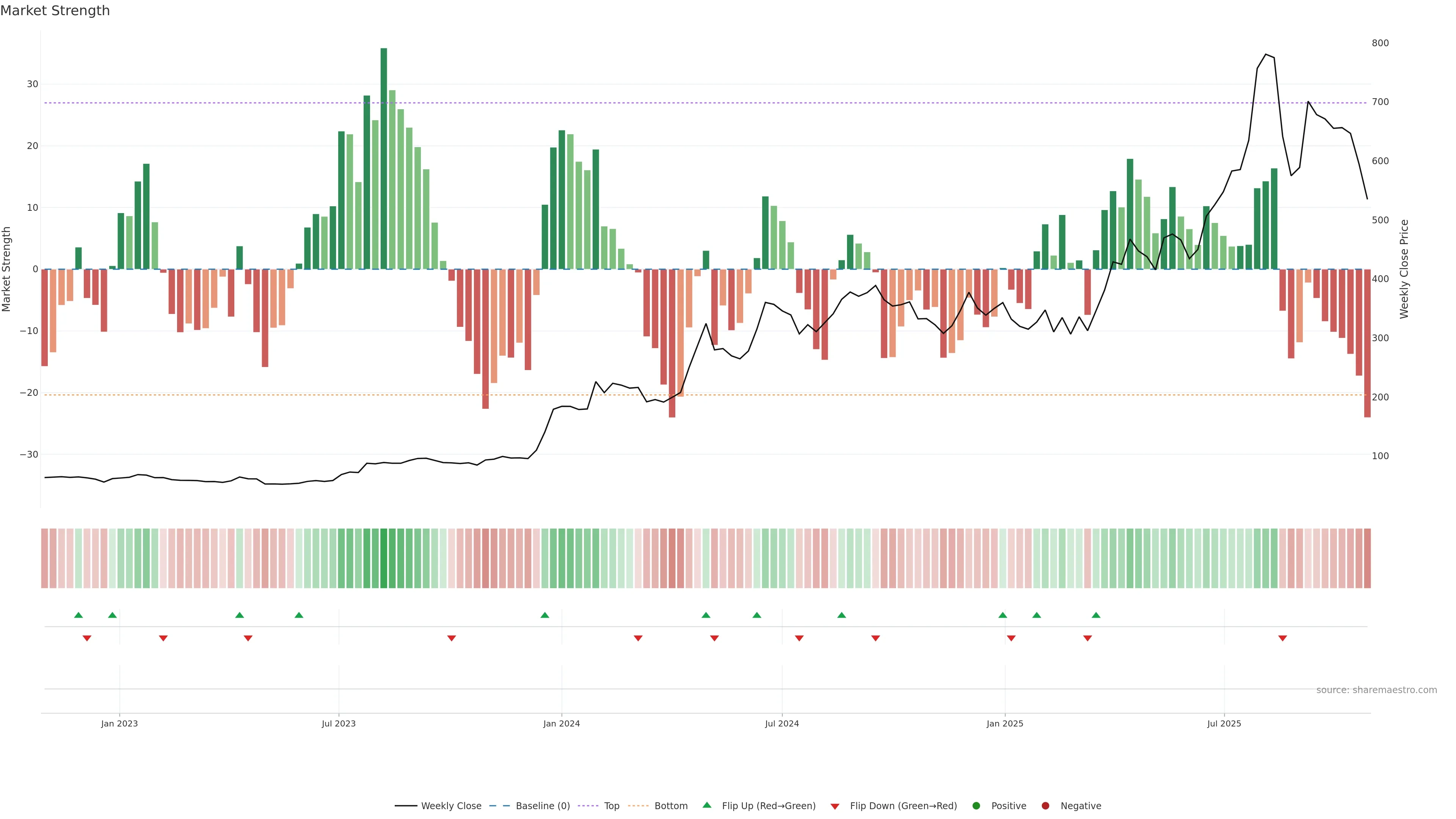Image resolution: width=1456 pixels, height=819 pixels.
Task: Click the Negative red circle legend icon
Action: click(x=1045, y=805)
